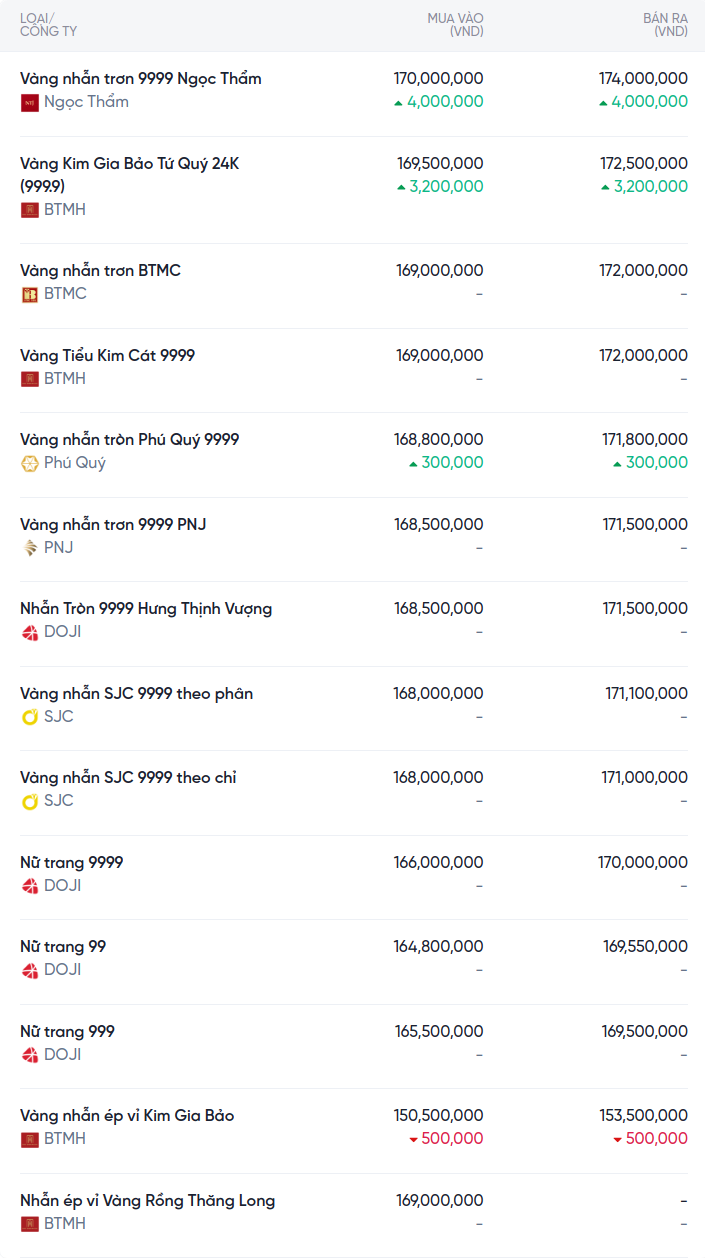Click SJC logo under Vàng nhẫn theo chỉ
This screenshot has height=1258, width=705.
coord(30,801)
